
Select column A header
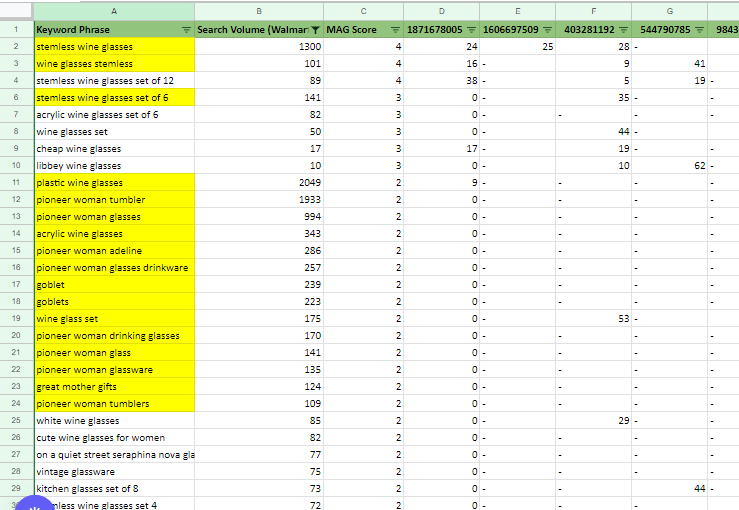114,11
